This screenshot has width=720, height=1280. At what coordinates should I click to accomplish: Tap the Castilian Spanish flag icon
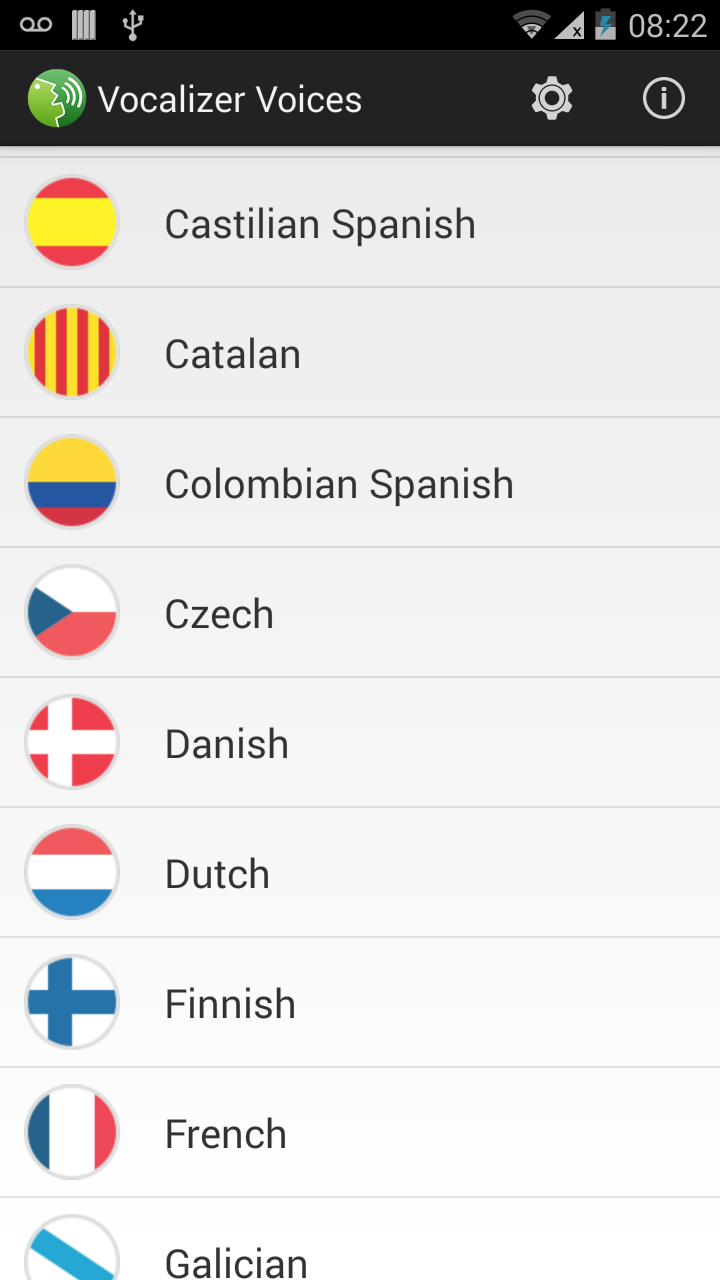pos(72,222)
